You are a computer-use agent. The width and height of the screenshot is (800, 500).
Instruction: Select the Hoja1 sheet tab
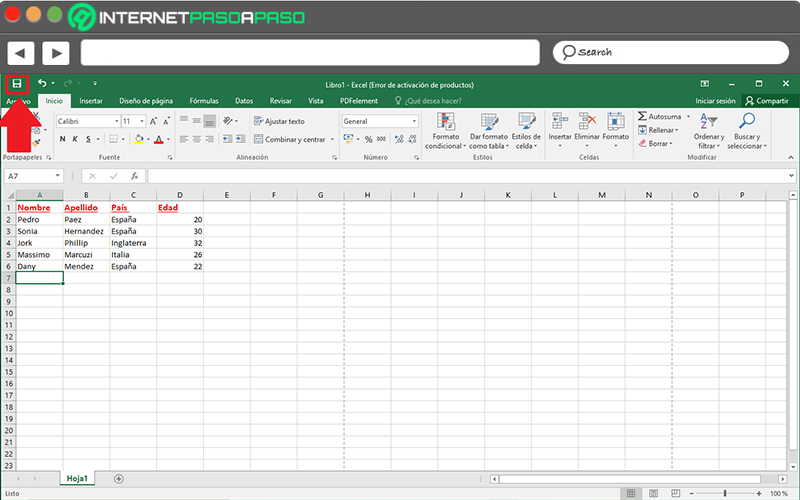[77, 479]
